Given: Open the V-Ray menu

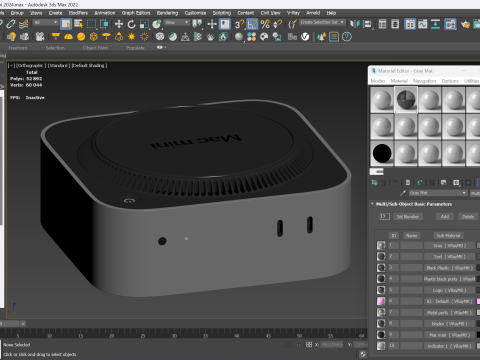Looking at the screenshot, I should pyautogui.click(x=293, y=13).
